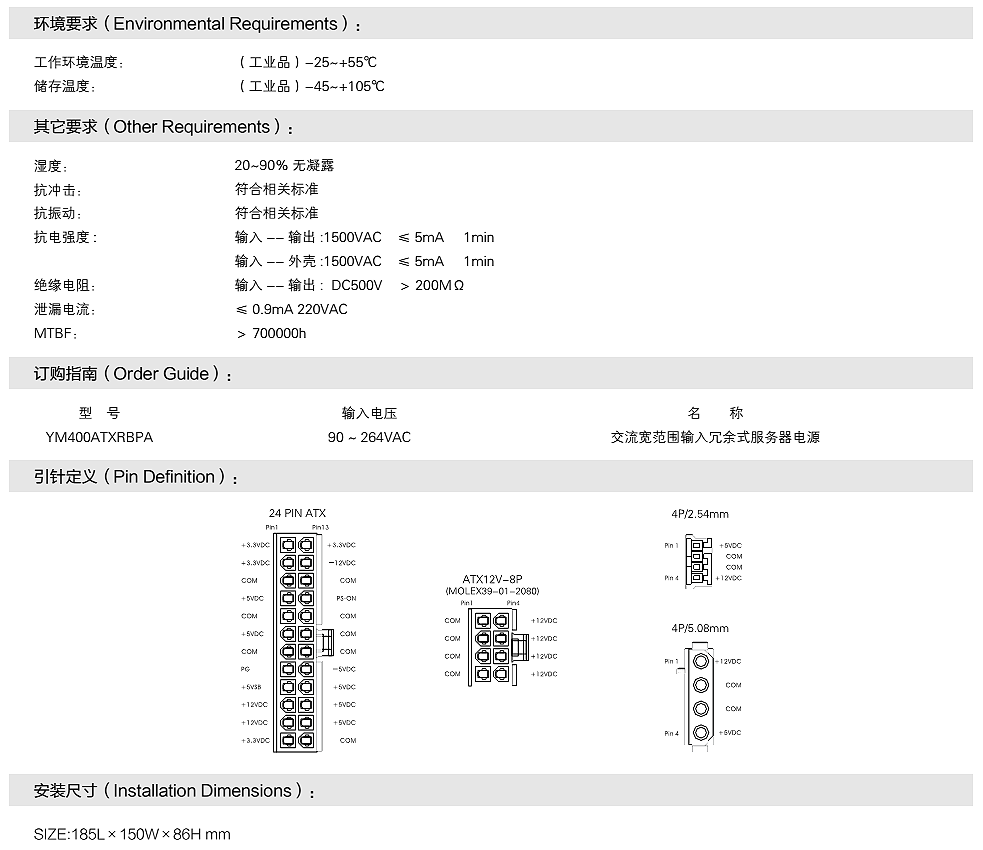Click the PG pin label
This screenshot has height=850, width=983.
pos(245,669)
